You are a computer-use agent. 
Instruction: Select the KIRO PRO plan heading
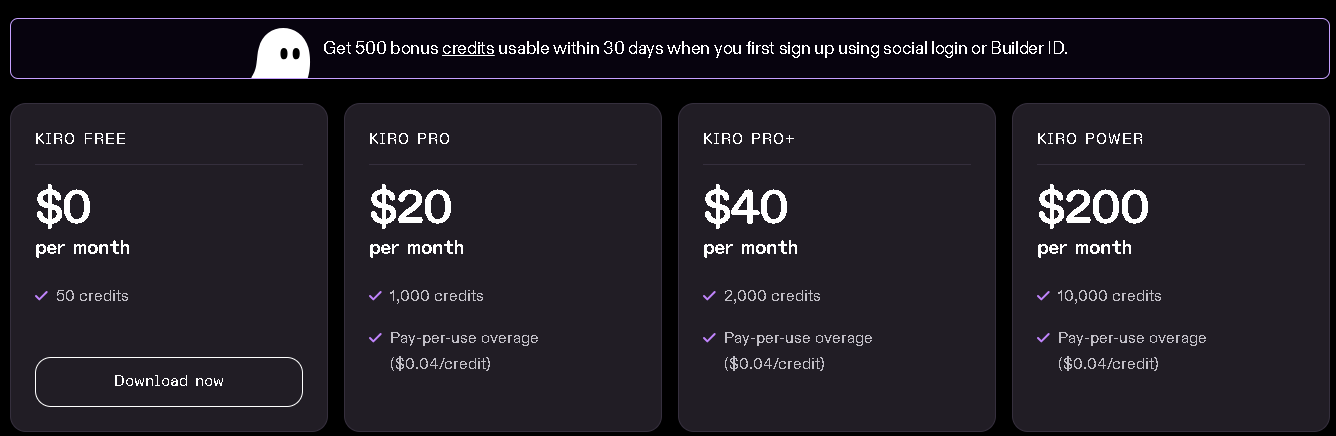tap(410, 139)
